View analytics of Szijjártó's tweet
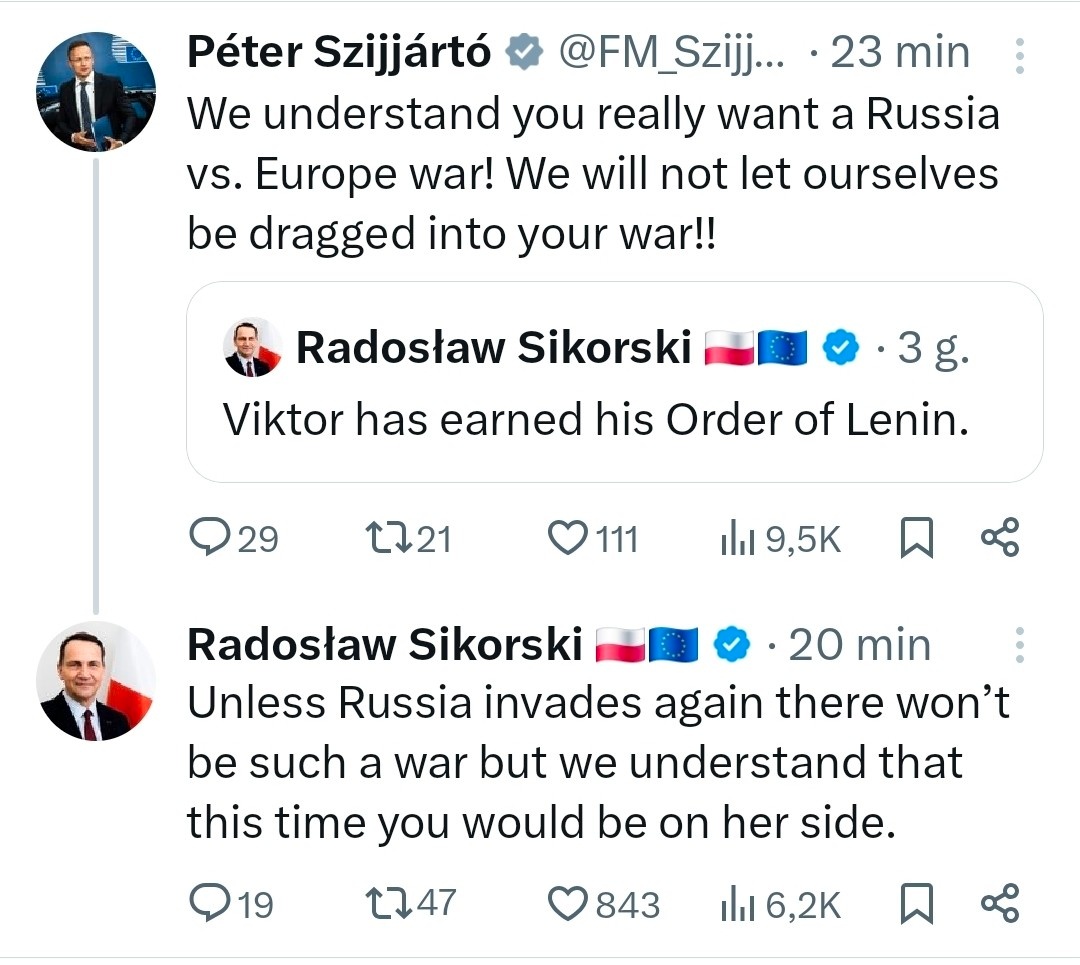The image size is (1080, 965). point(737,540)
